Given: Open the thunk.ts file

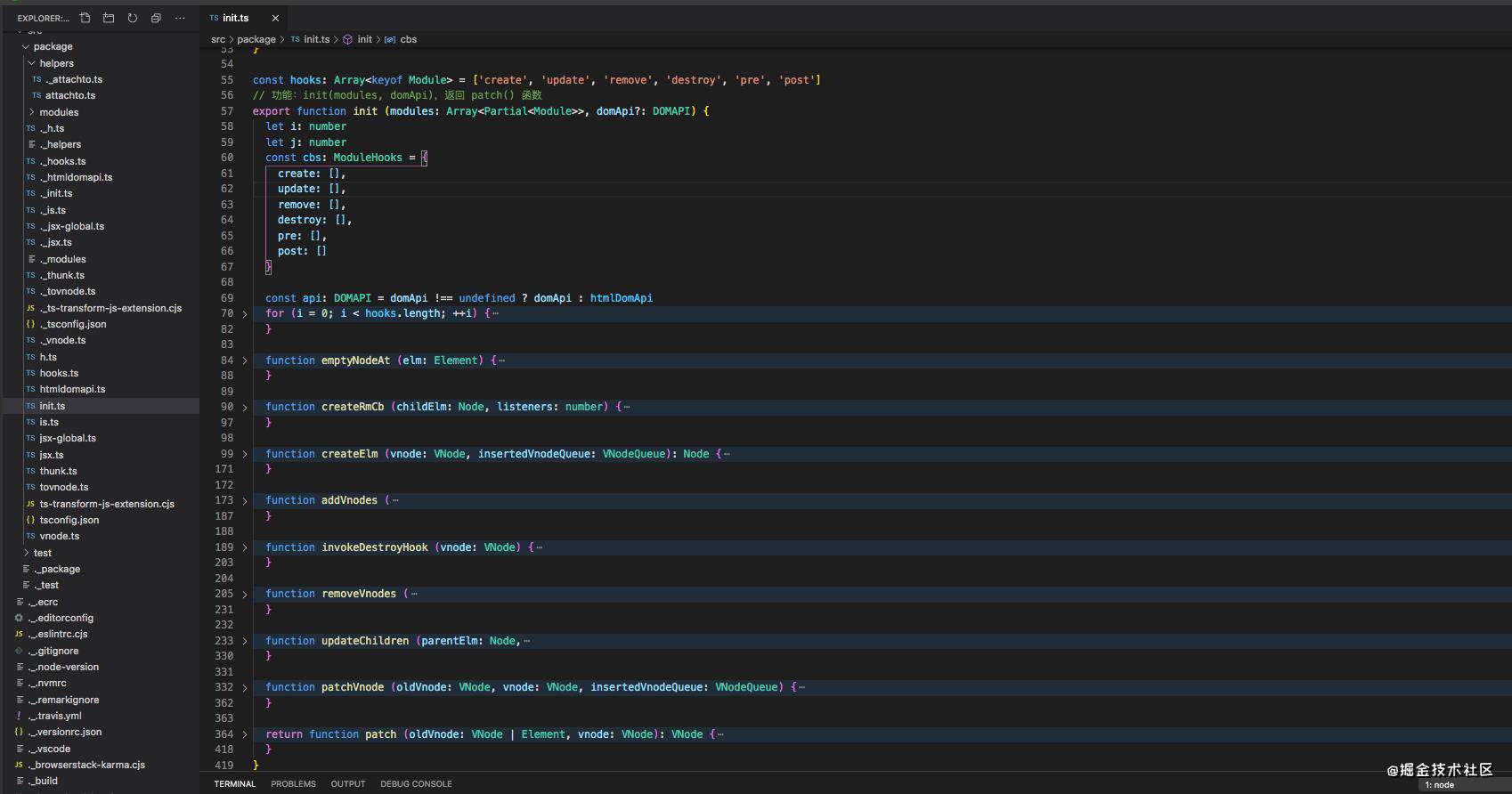Looking at the screenshot, I should coord(58,471).
